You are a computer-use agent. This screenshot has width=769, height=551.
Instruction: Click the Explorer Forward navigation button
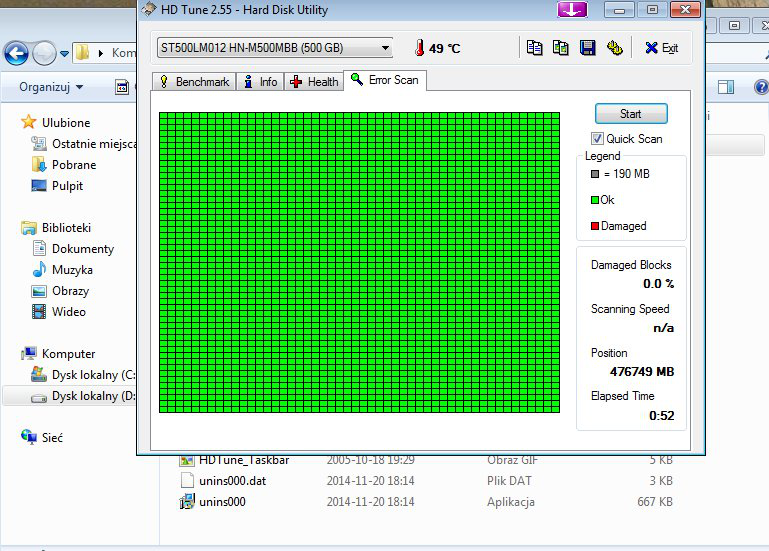point(44,53)
